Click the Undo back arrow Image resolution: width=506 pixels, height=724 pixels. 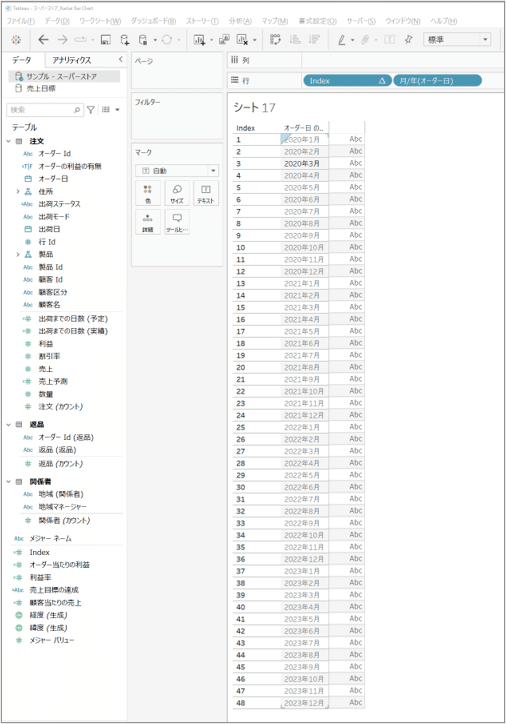pos(43,40)
